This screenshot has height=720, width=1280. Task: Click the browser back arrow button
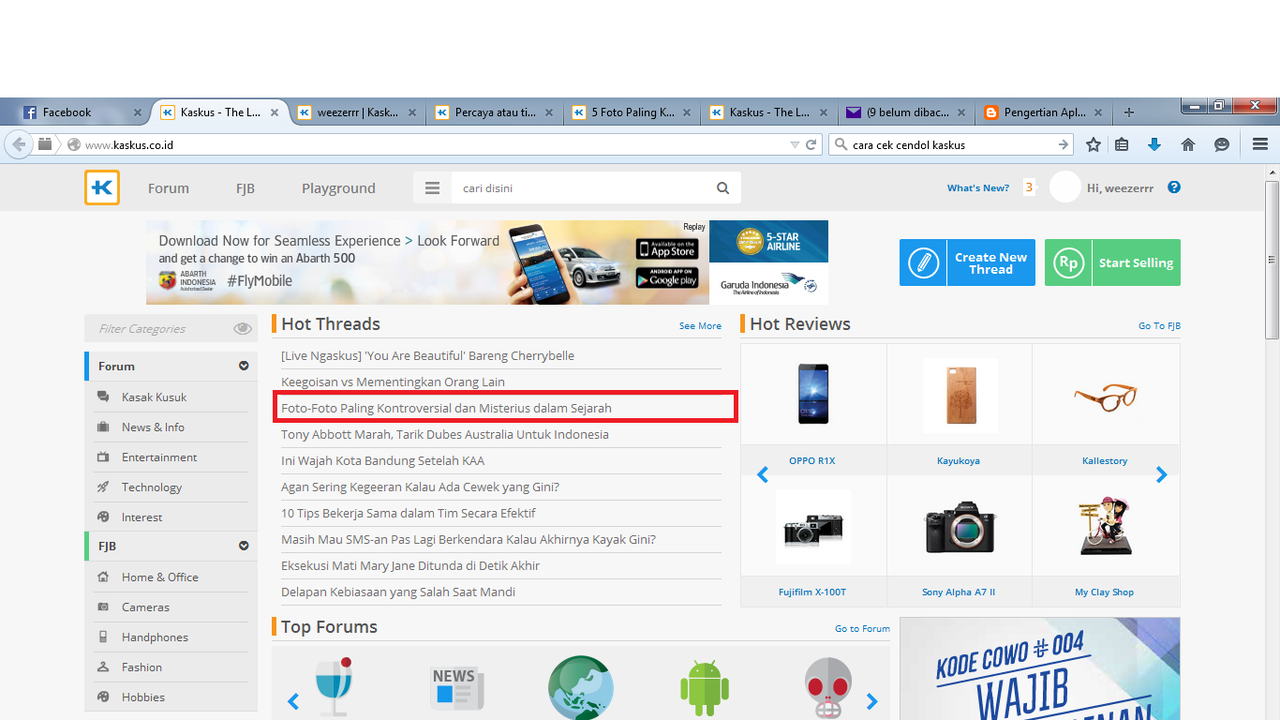click(19, 144)
